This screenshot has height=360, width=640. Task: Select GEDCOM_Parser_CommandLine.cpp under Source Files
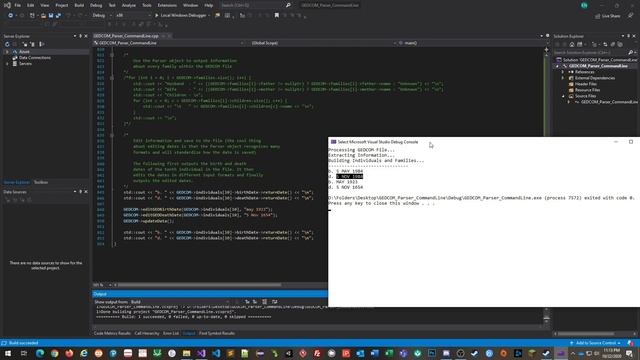tap(609, 102)
